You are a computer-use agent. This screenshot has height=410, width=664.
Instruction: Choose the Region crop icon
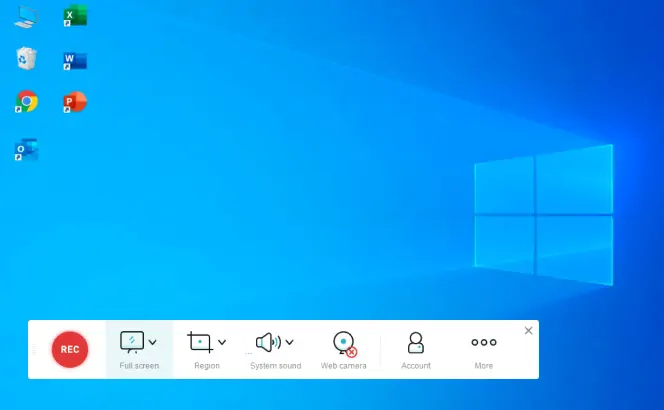point(200,342)
